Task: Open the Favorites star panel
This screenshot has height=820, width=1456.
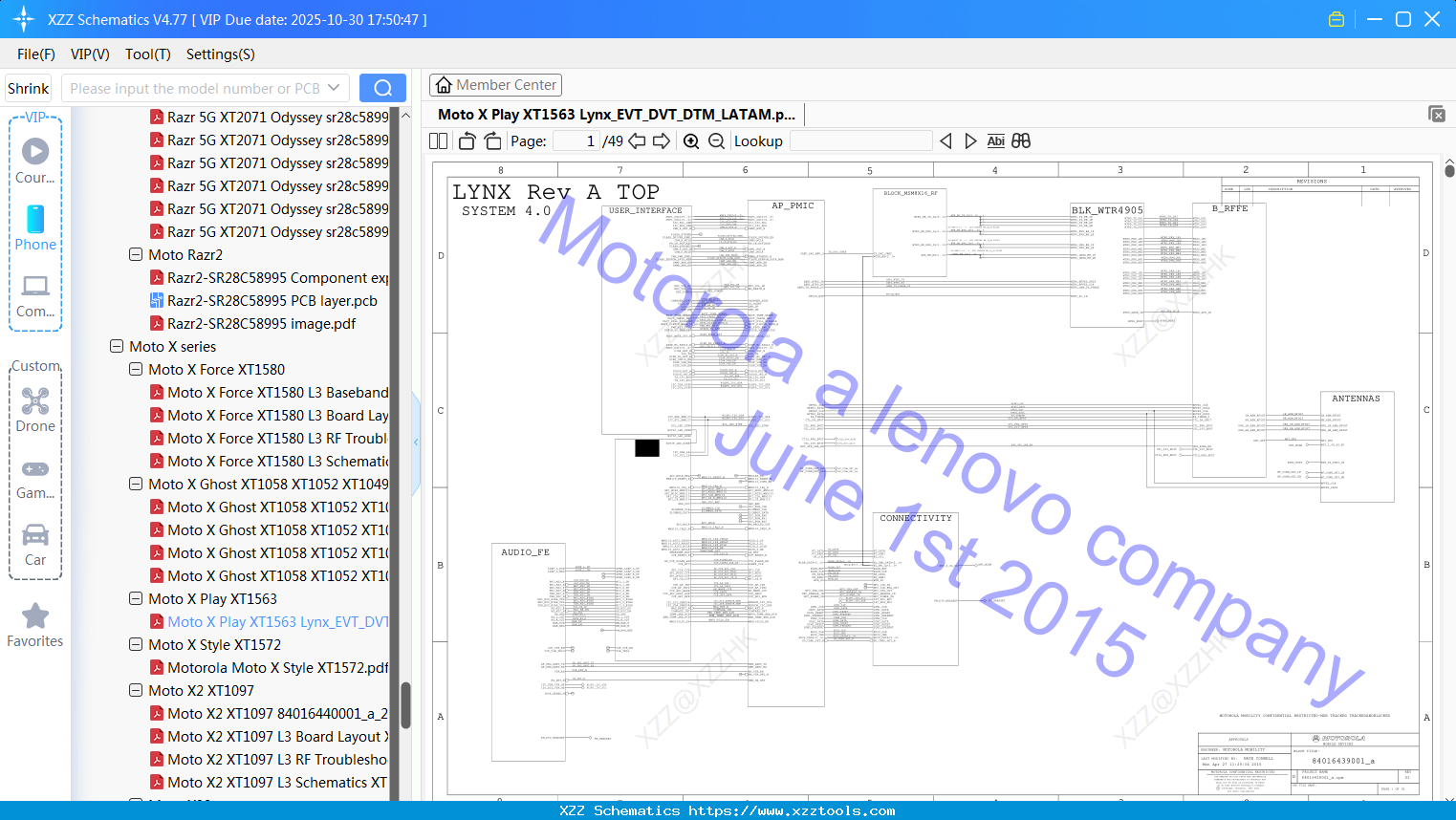Action: (35, 625)
